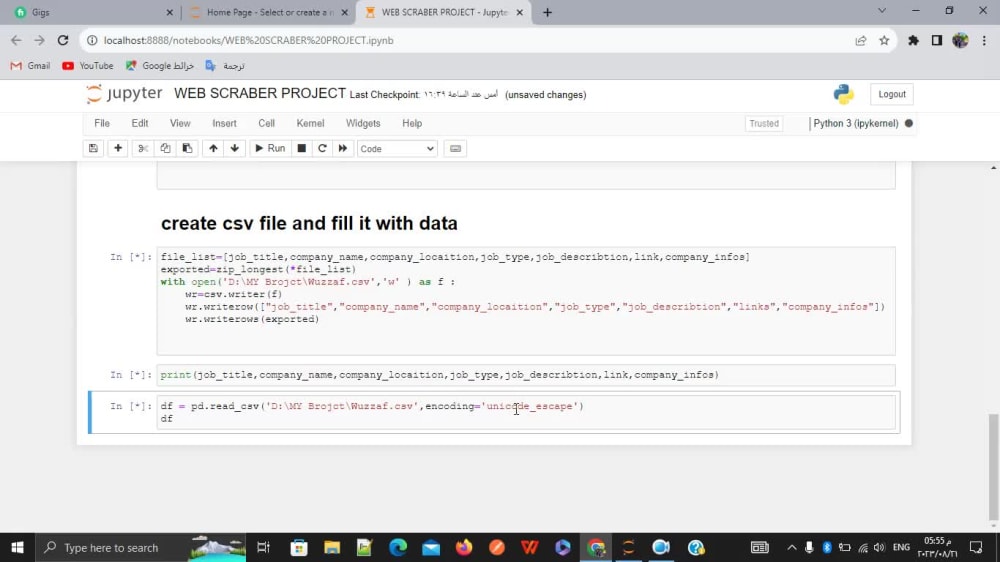Click the Last Checkpoint text
Image resolution: width=1000 pixels, height=562 pixels.
click(x=423, y=94)
